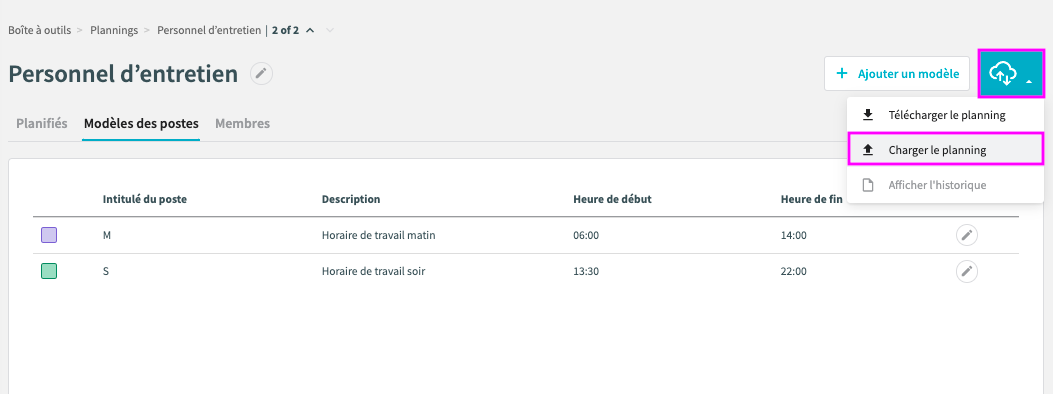Click the Heure de fin column header
The image size is (1053, 394).
(812, 199)
